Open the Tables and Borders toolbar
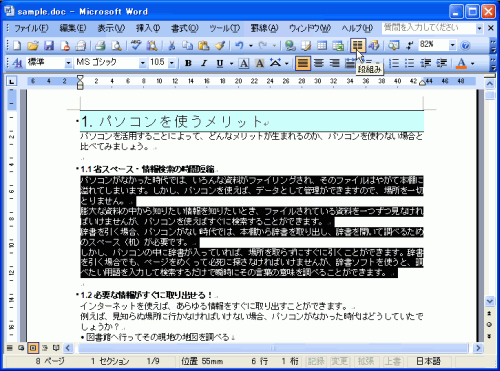Screen dimensions: 500x371 click(306, 45)
